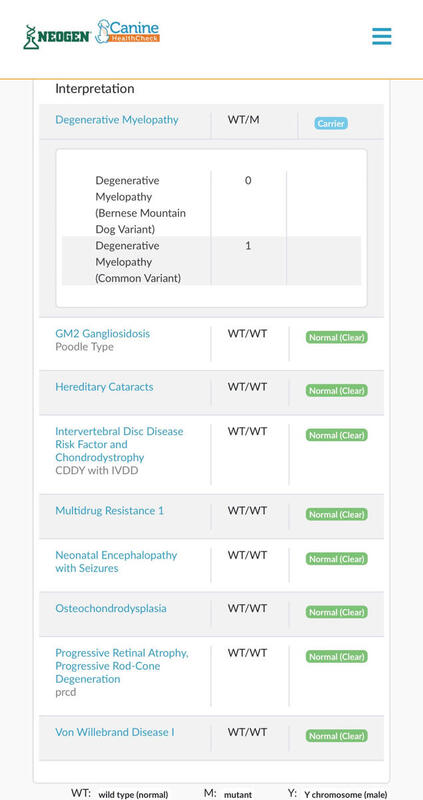Select the Common Variant sub-row

(x=211, y=261)
